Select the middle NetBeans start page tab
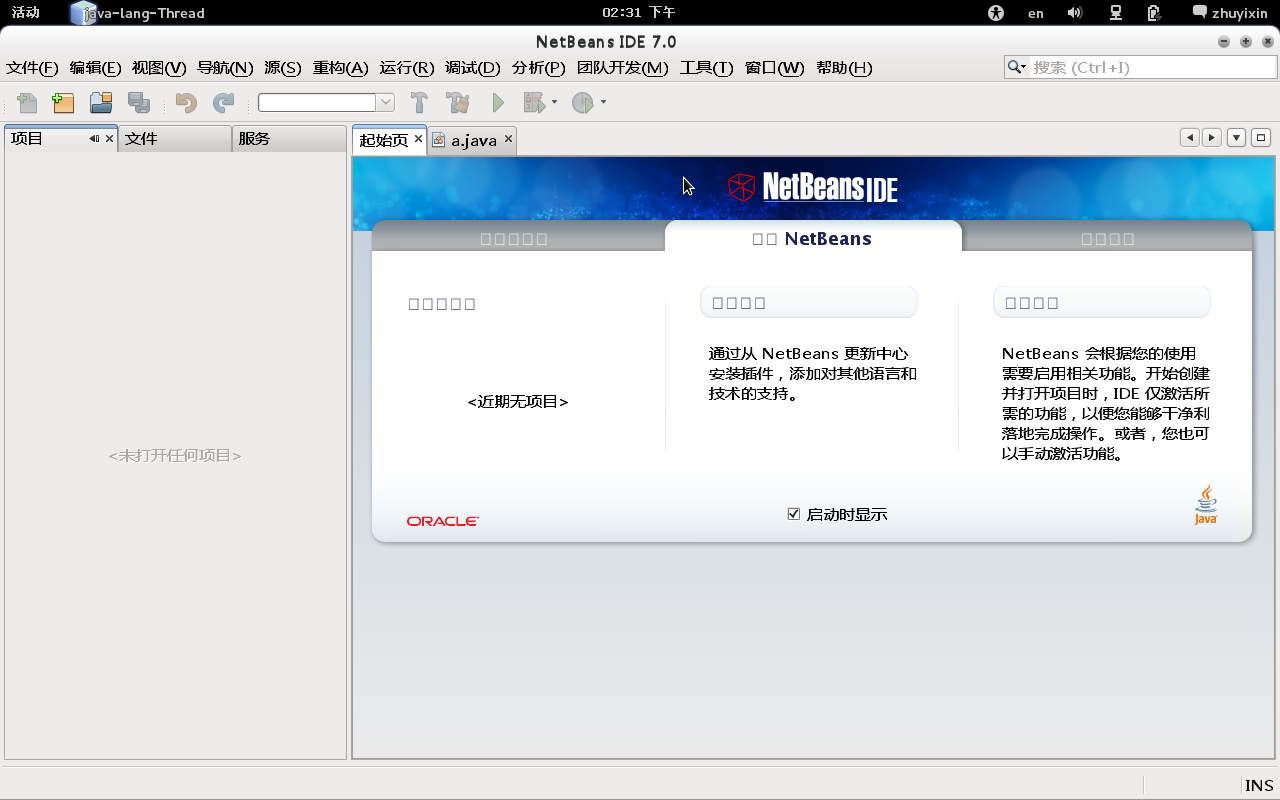The image size is (1280, 800). pos(812,238)
